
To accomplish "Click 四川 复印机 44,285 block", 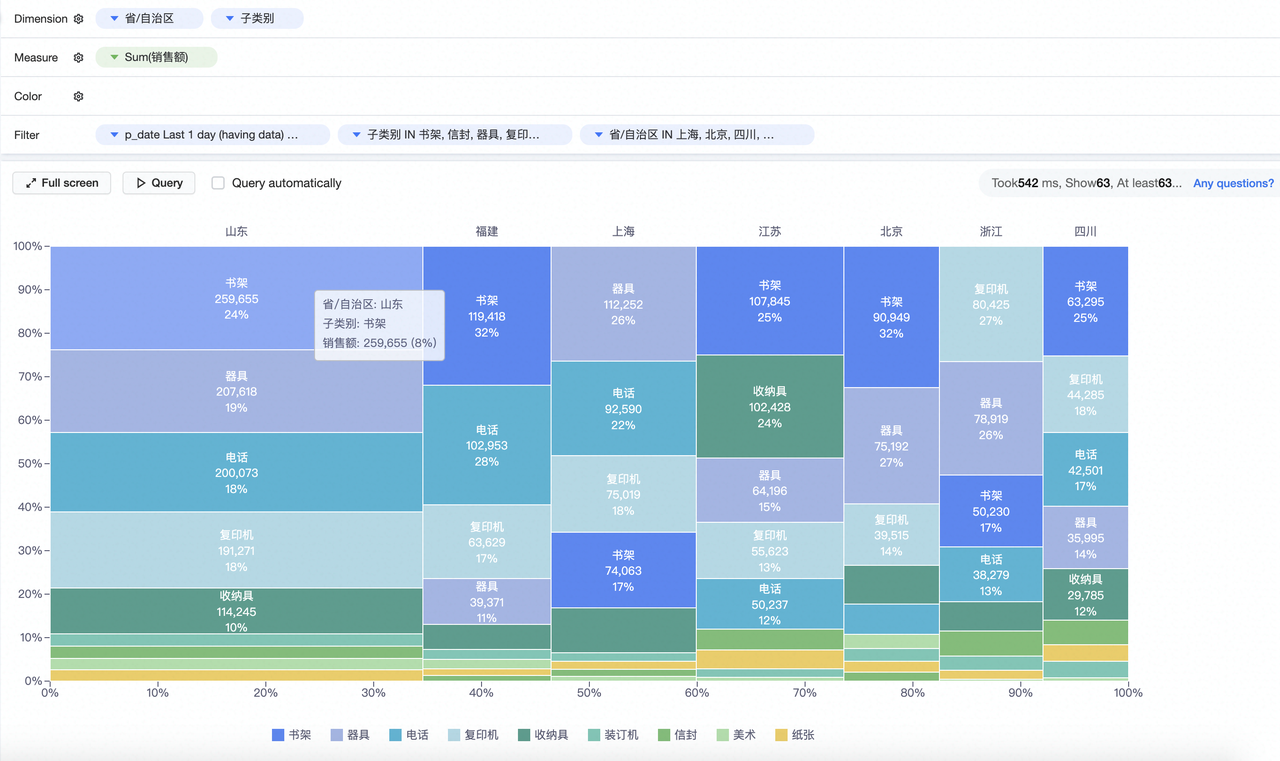I will click(x=1085, y=394).
